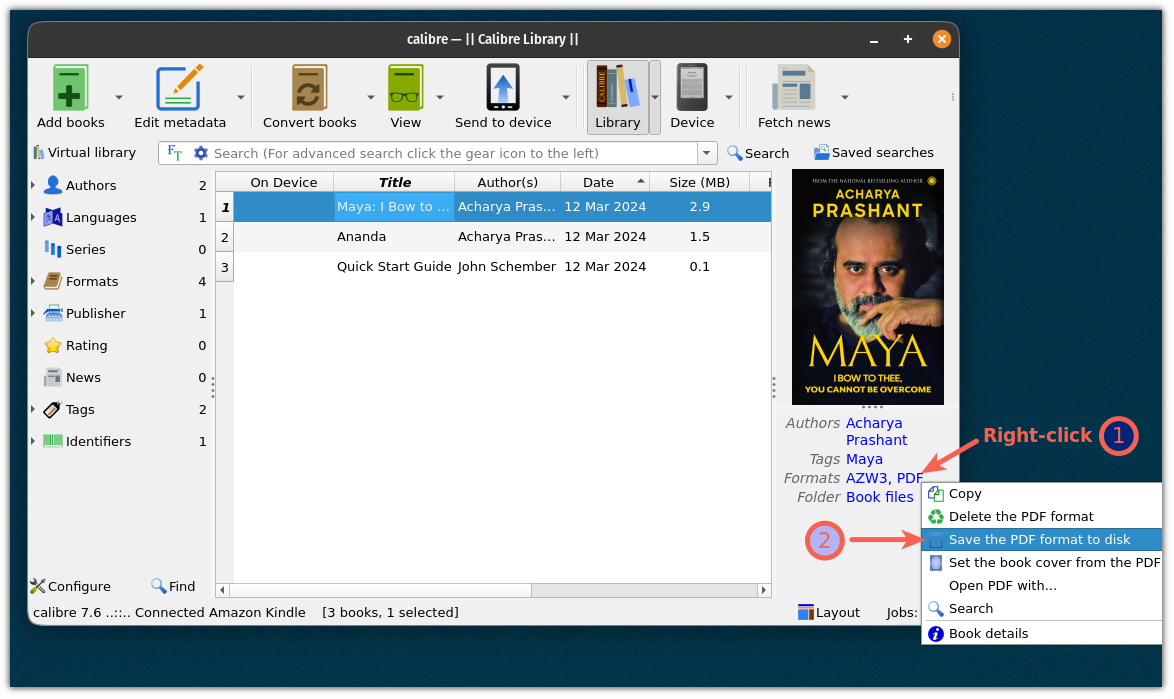Click the Maya book cover thumbnail

coord(867,286)
